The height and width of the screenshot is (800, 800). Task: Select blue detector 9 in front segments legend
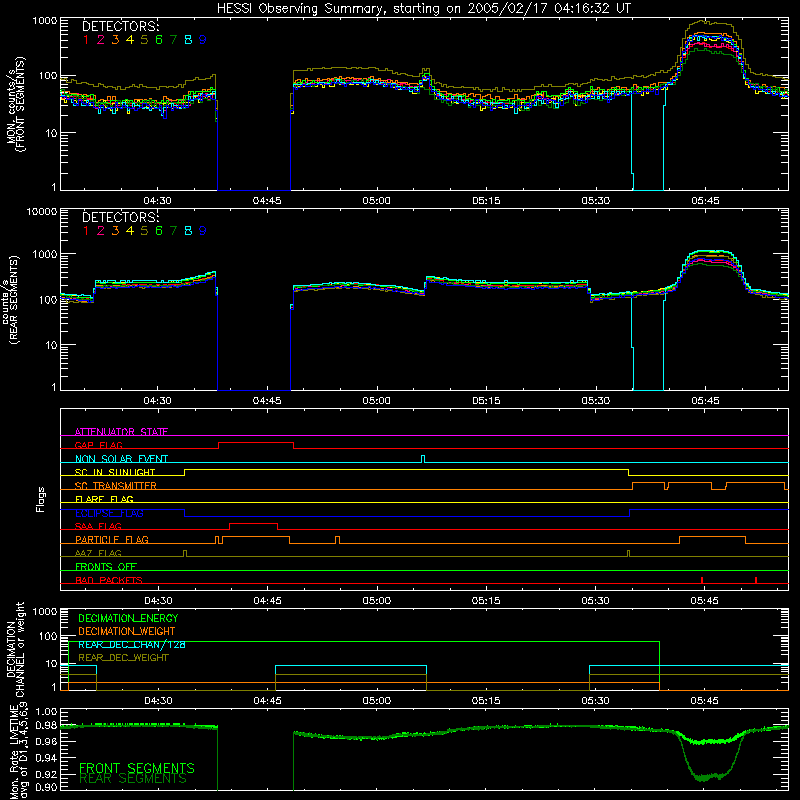(203, 40)
